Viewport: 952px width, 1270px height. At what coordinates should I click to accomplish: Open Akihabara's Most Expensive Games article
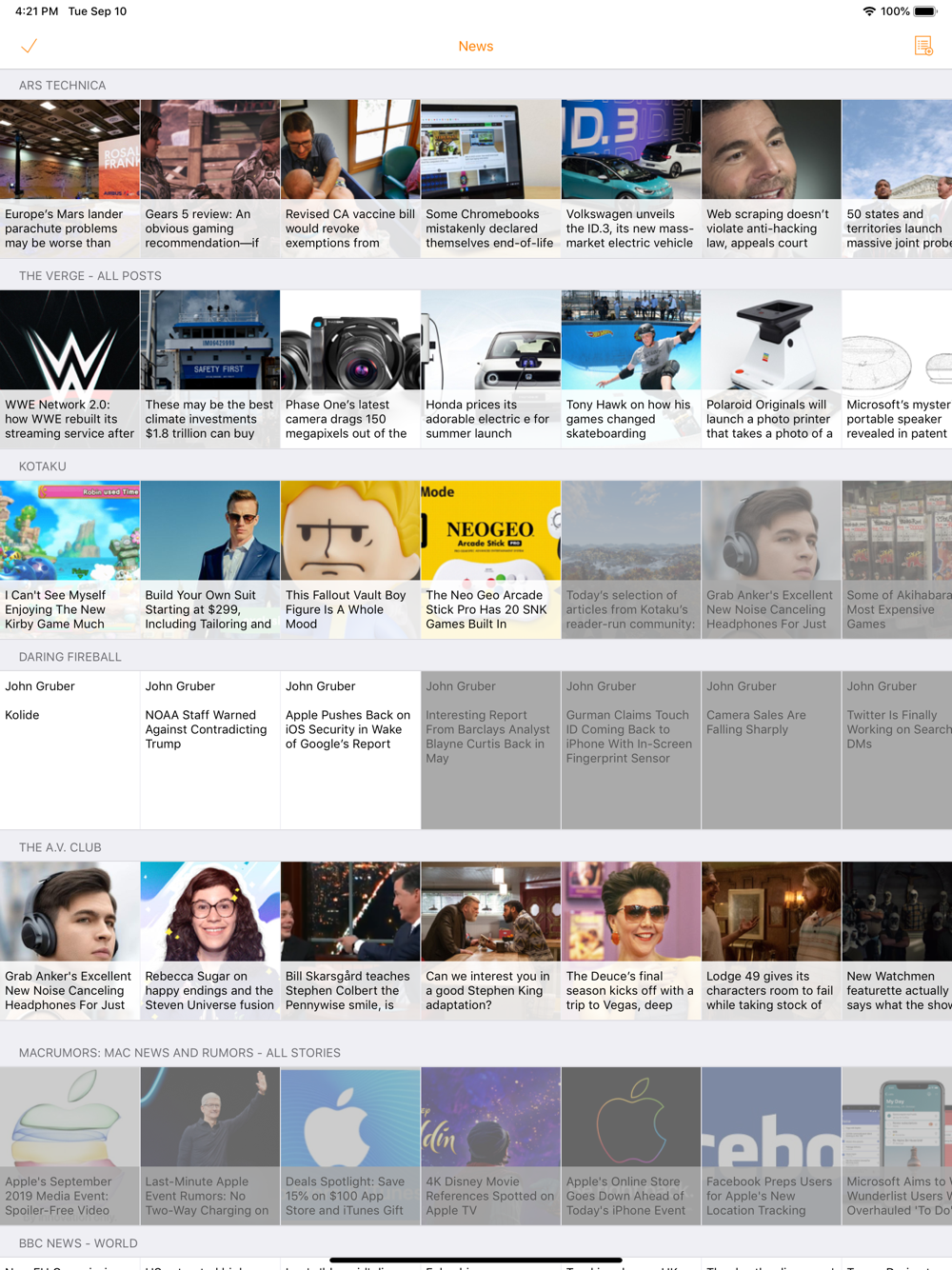click(x=897, y=560)
